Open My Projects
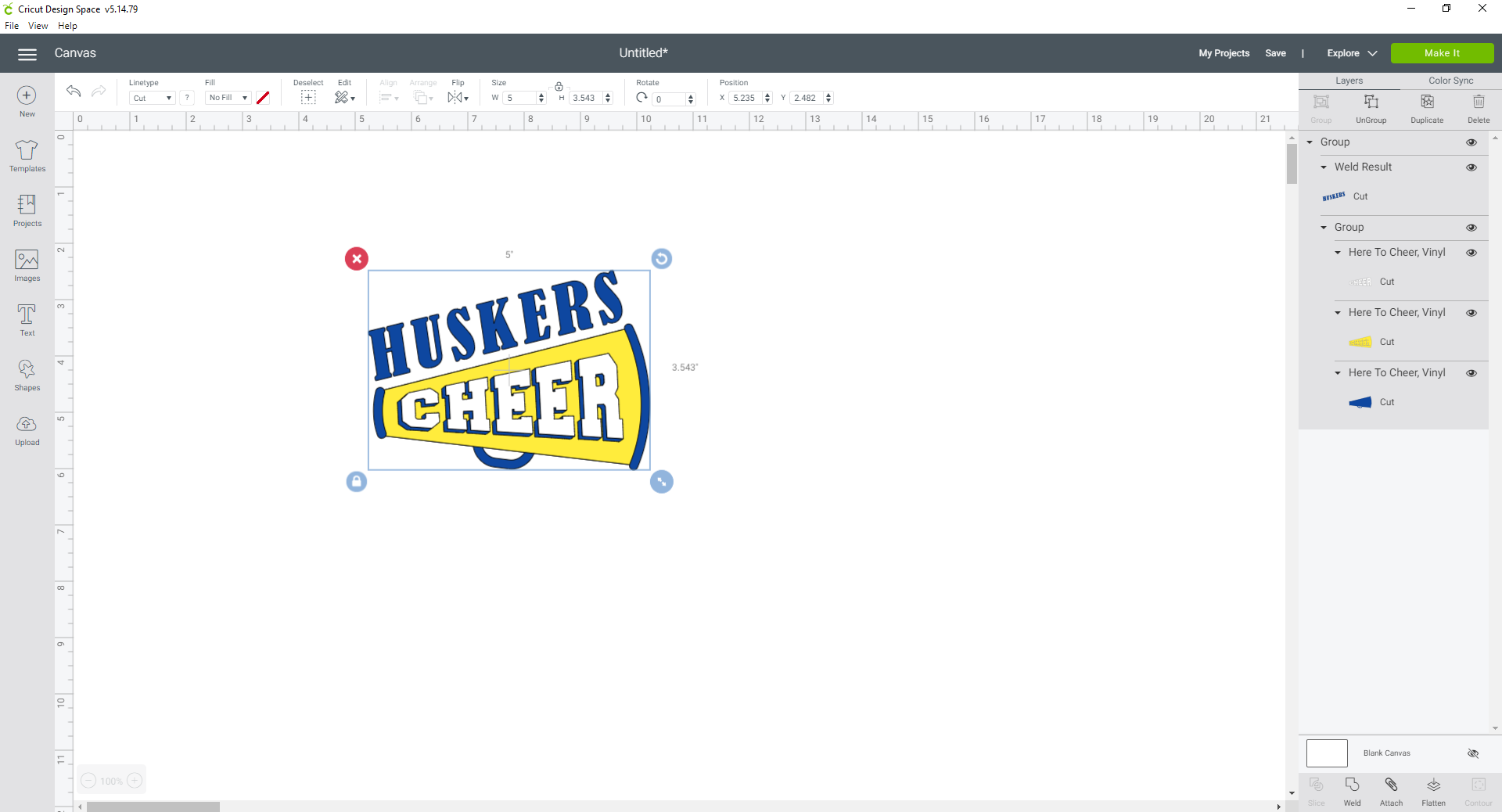The height and width of the screenshot is (812, 1502). tap(1224, 53)
